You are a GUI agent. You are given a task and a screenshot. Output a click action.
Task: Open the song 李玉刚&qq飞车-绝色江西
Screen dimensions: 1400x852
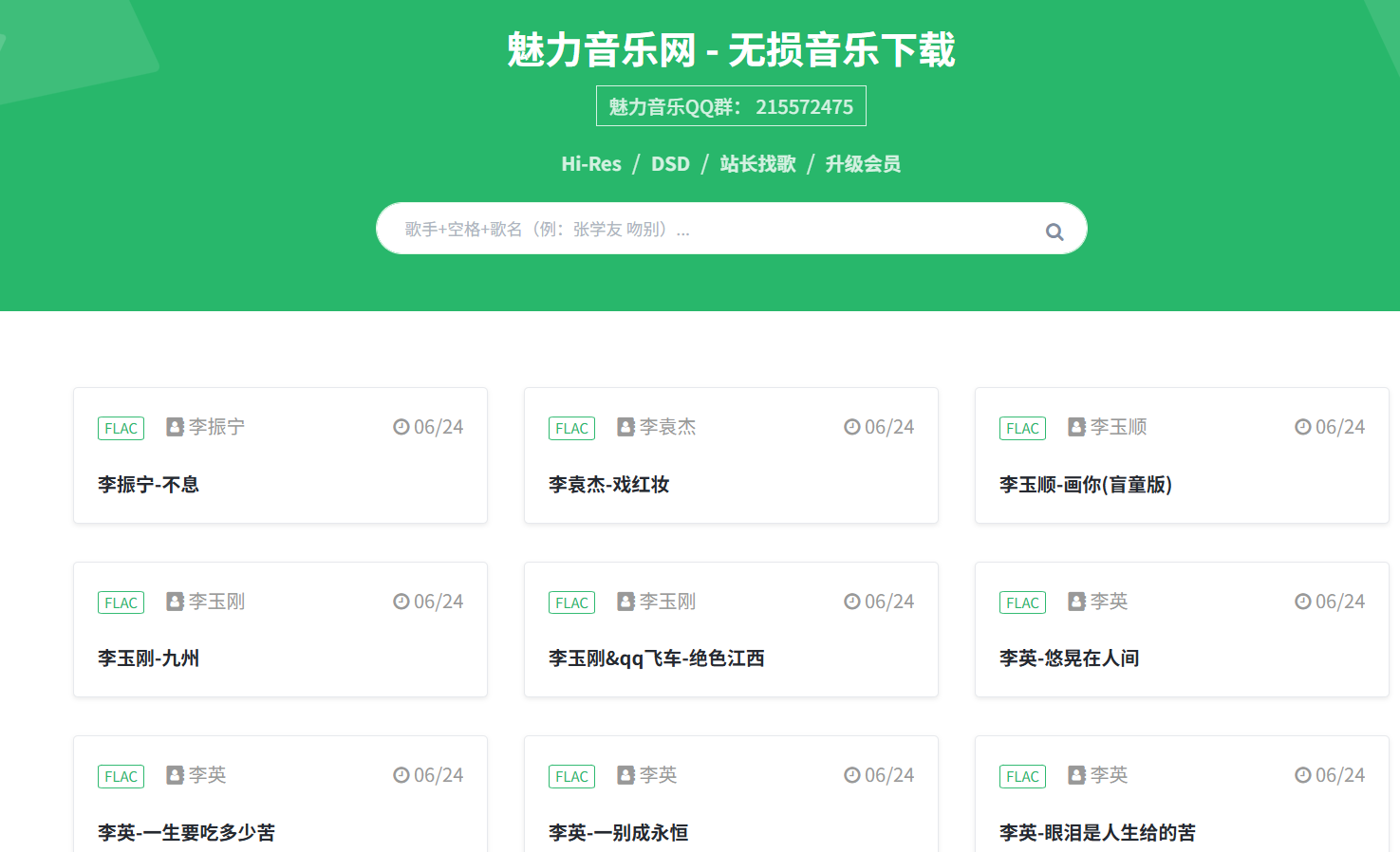pos(656,658)
